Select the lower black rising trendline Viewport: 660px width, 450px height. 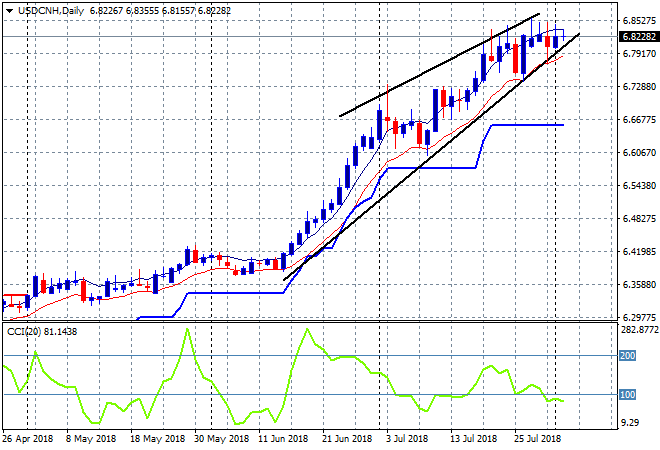coord(431,157)
